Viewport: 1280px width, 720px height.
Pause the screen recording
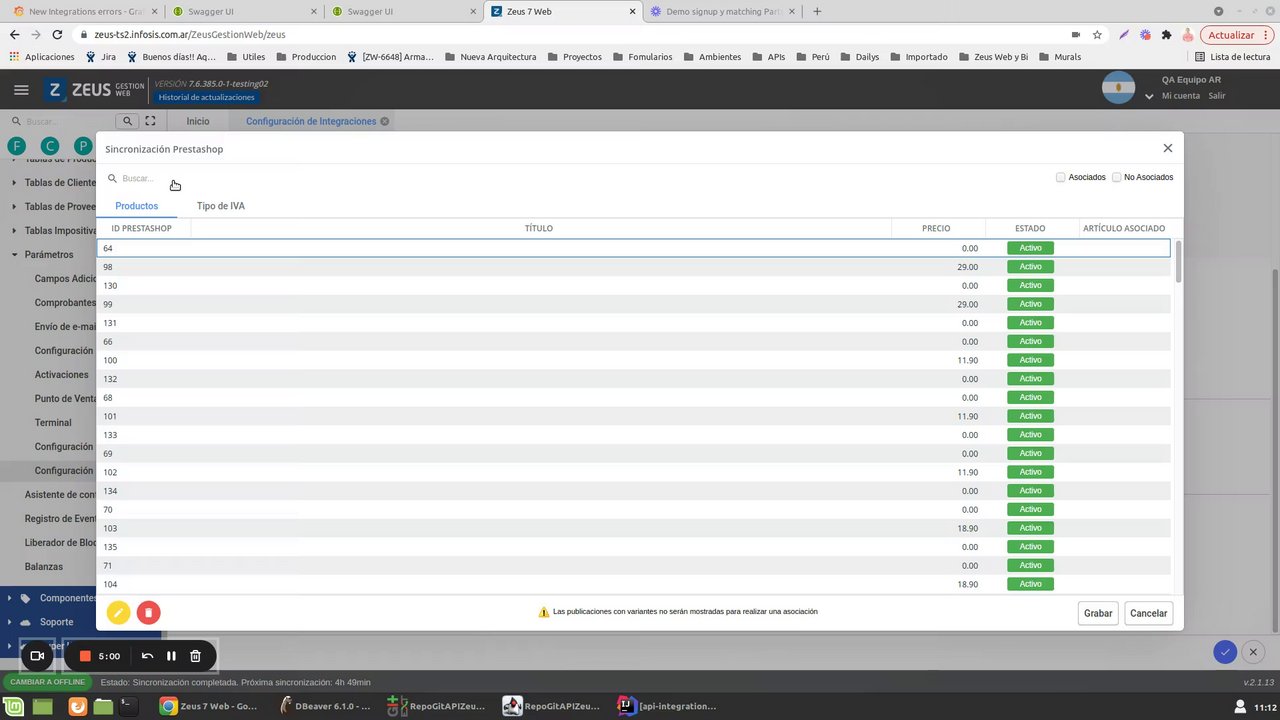click(x=171, y=656)
